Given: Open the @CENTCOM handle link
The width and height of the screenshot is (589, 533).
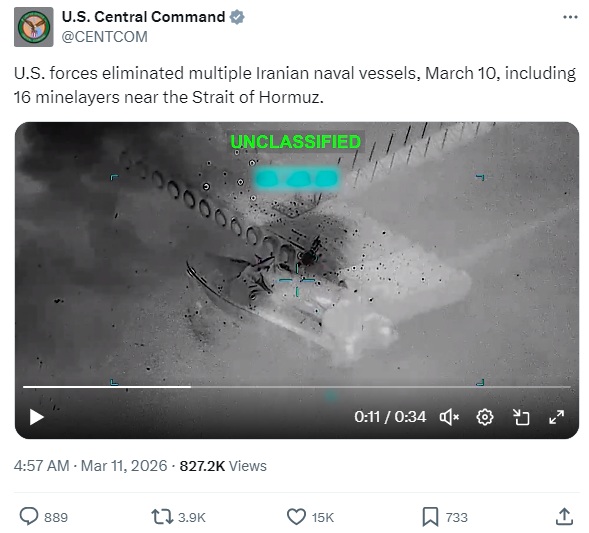Looking at the screenshot, I should pyautogui.click(x=104, y=37).
